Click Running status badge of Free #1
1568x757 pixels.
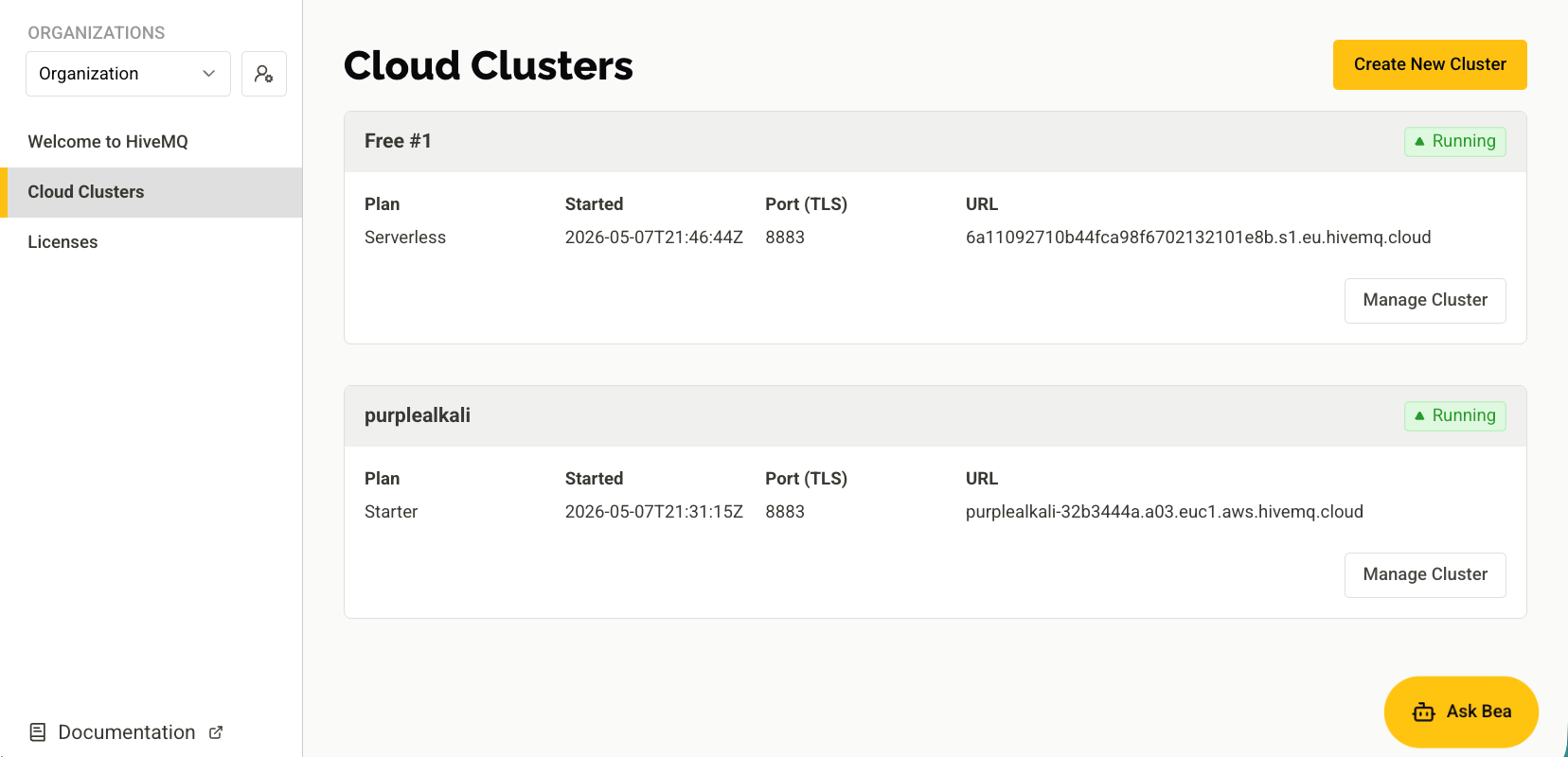pyautogui.click(x=1455, y=142)
